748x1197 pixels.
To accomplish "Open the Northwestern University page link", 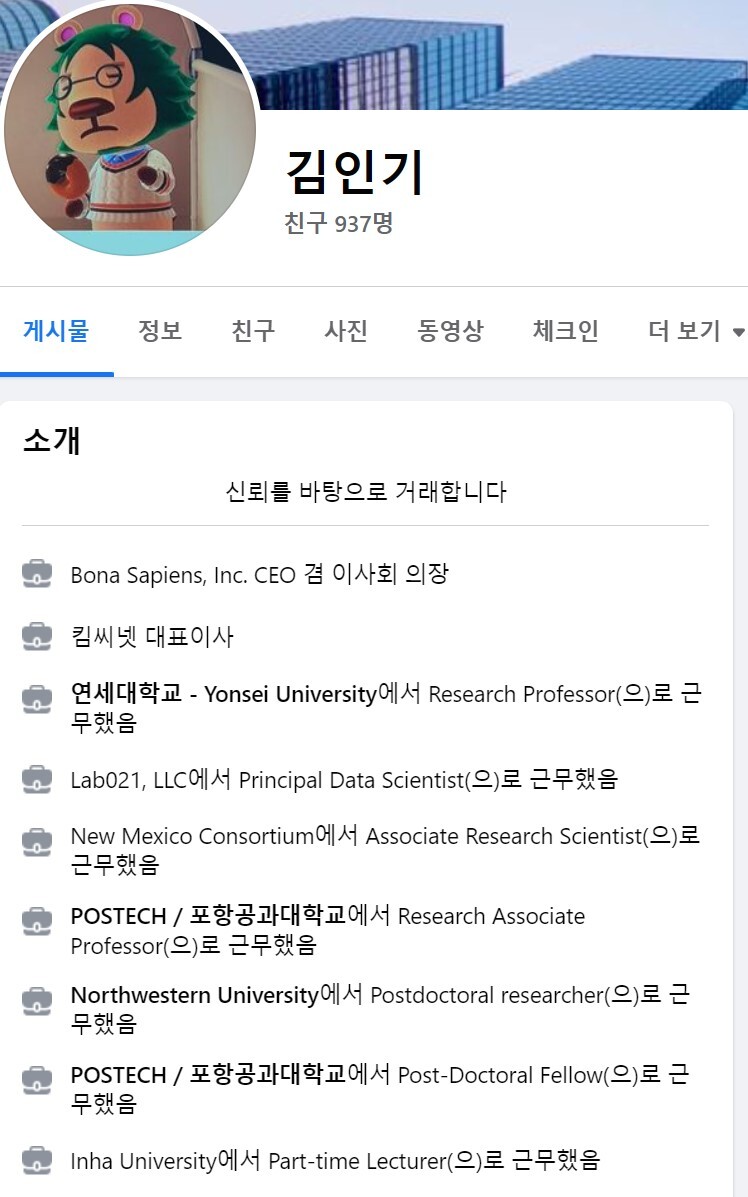I will click(194, 995).
